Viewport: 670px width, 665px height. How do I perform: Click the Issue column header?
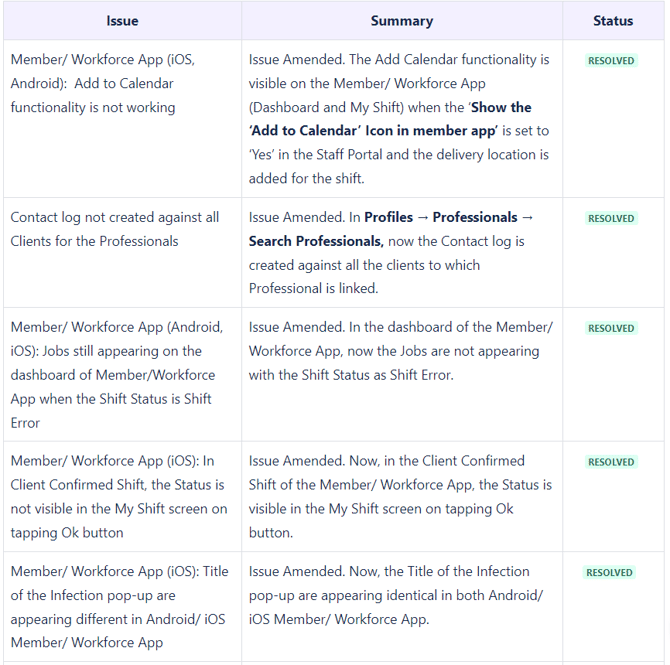coord(122,21)
